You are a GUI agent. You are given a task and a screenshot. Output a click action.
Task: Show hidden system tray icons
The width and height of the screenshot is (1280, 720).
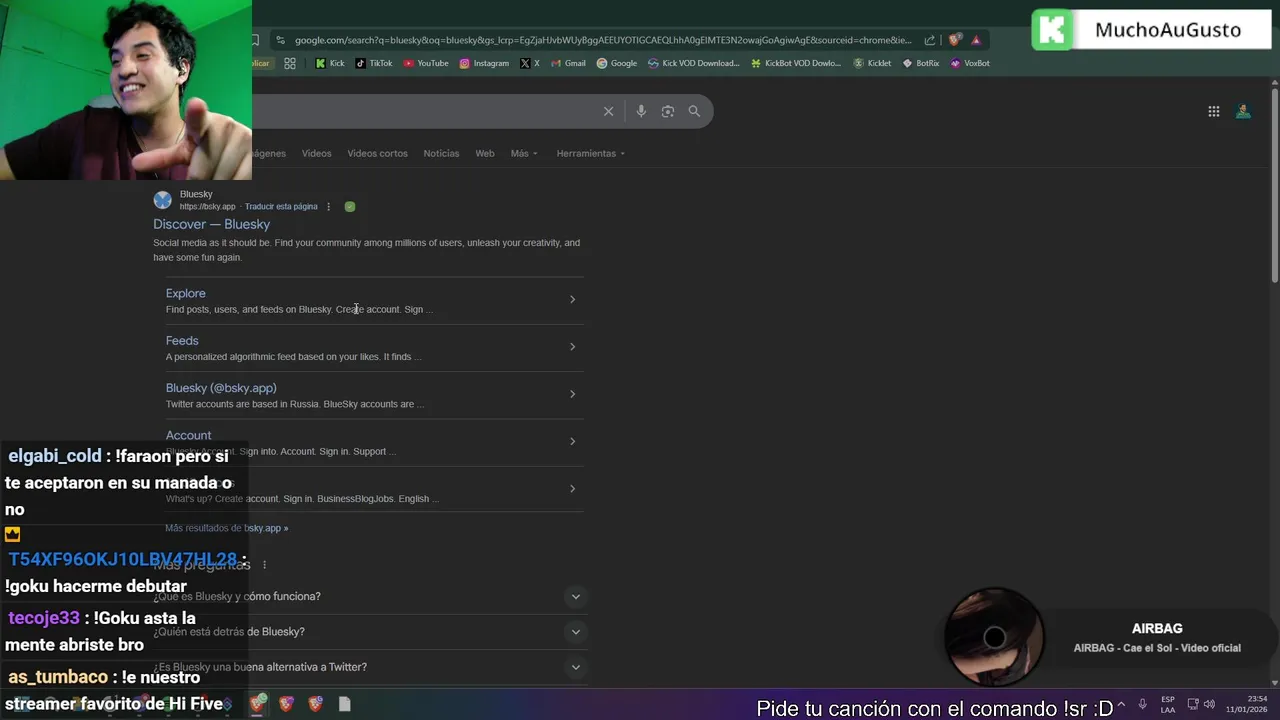pos(1120,704)
